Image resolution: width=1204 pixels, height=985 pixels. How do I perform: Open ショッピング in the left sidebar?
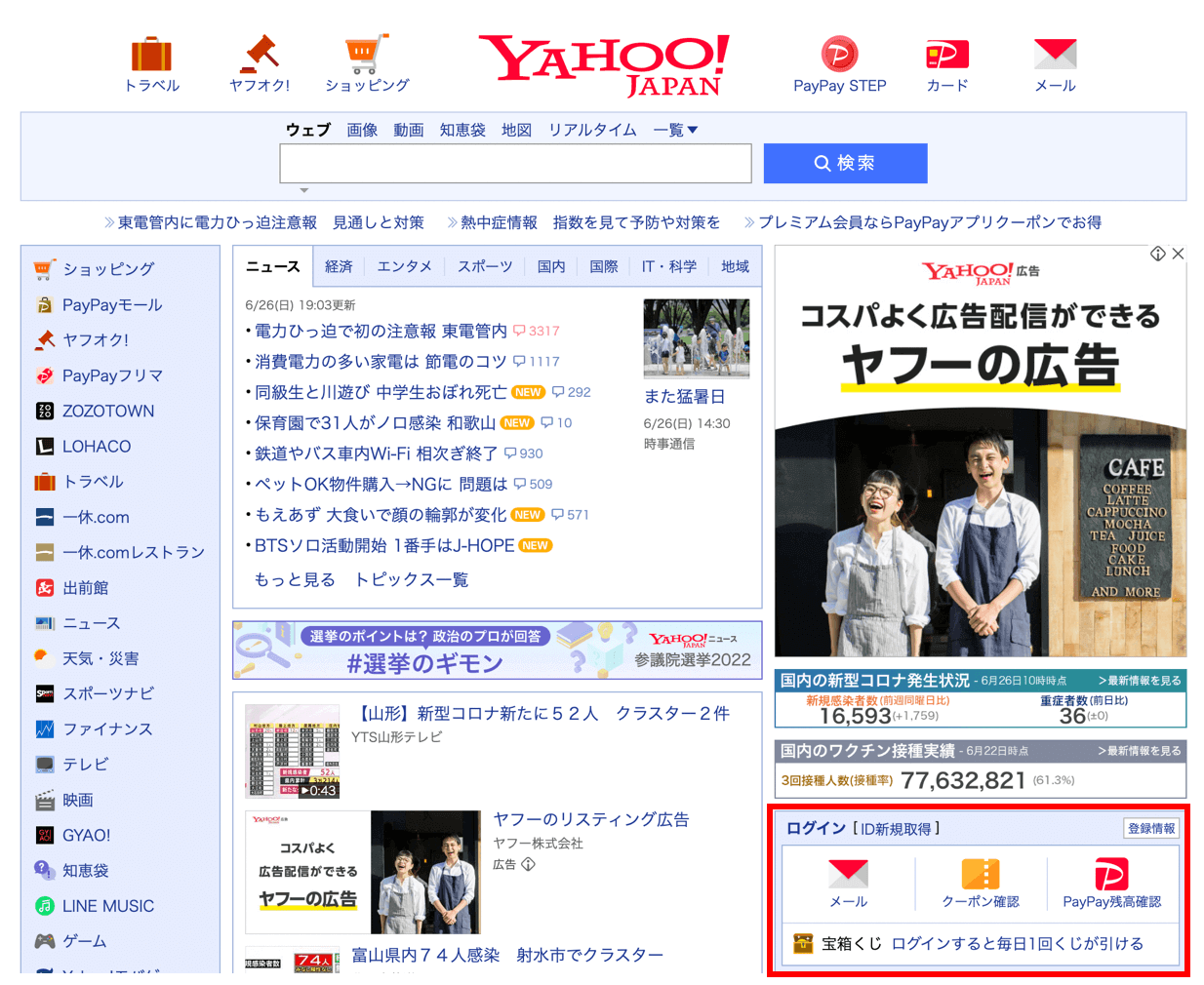point(108,269)
